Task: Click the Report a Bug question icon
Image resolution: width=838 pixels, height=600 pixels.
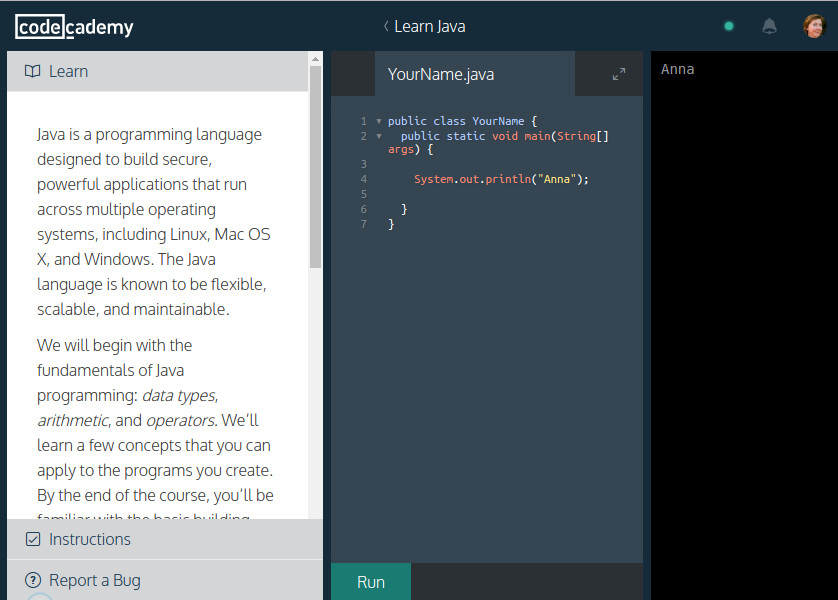Action: tap(33, 580)
